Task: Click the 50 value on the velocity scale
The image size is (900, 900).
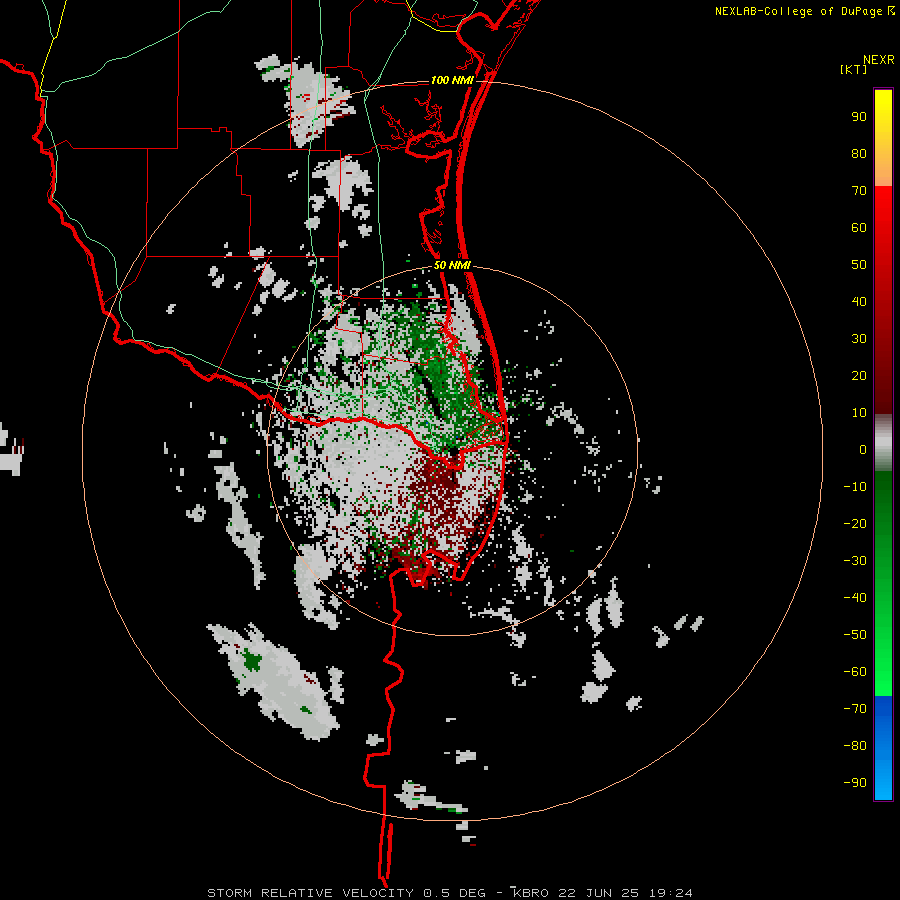Action: point(859,265)
